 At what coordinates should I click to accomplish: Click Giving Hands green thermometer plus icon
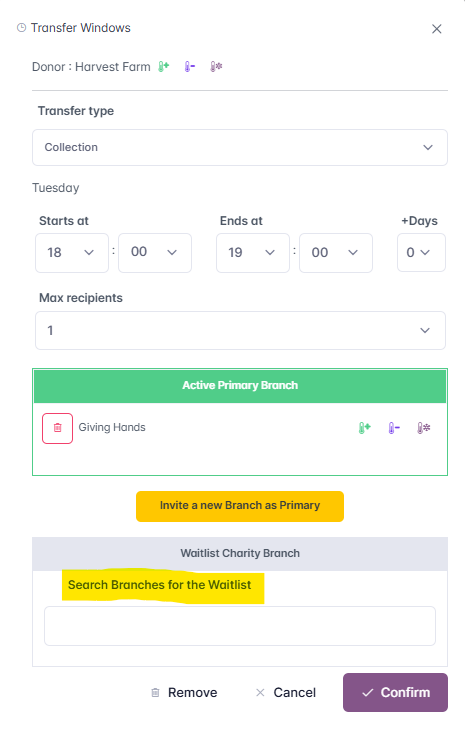[365, 428]
